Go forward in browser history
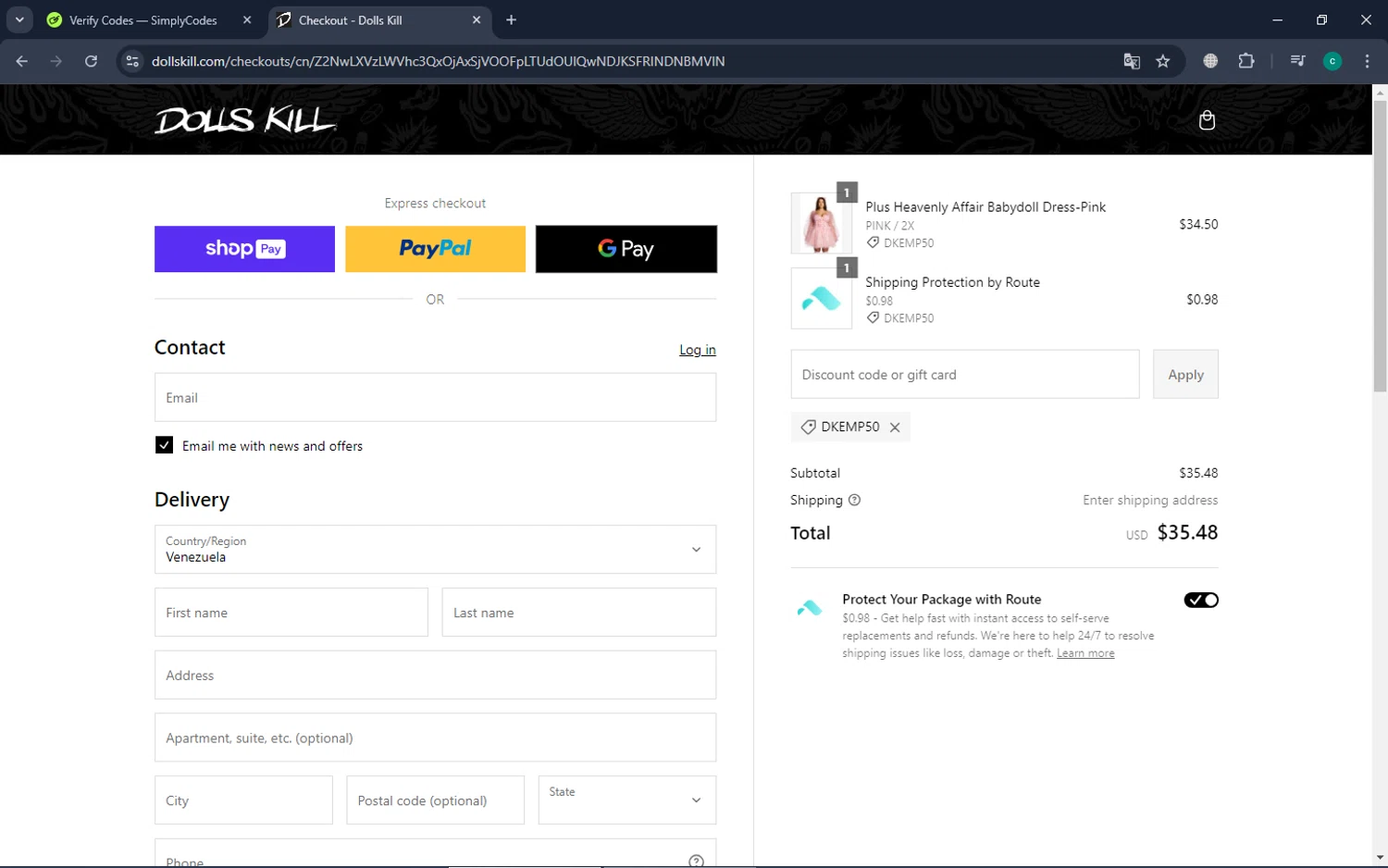Image resolution: width=1388 pixels, height=868 pixels. [56, 61]
